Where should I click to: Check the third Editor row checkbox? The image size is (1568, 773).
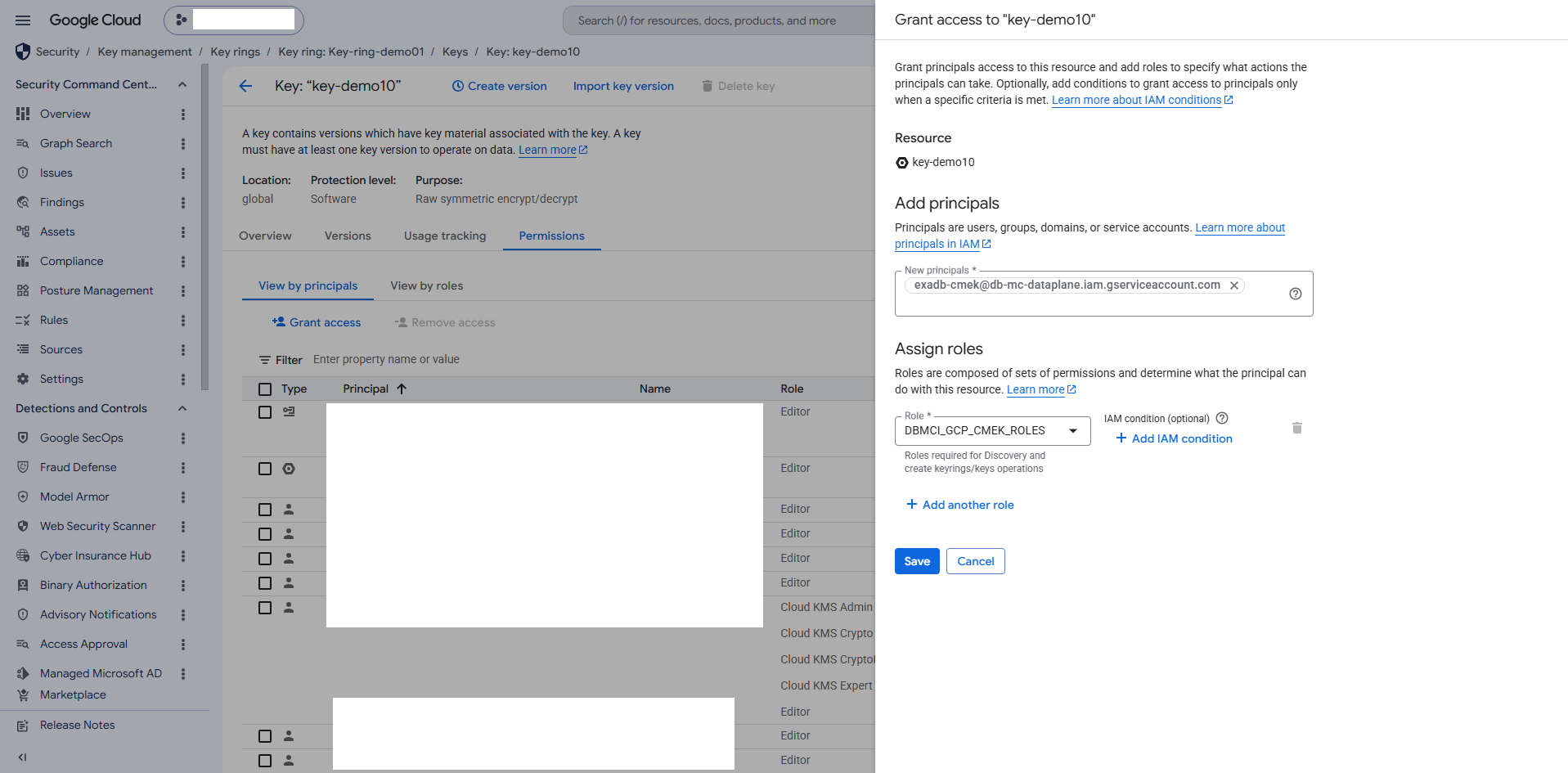[265, 510]
